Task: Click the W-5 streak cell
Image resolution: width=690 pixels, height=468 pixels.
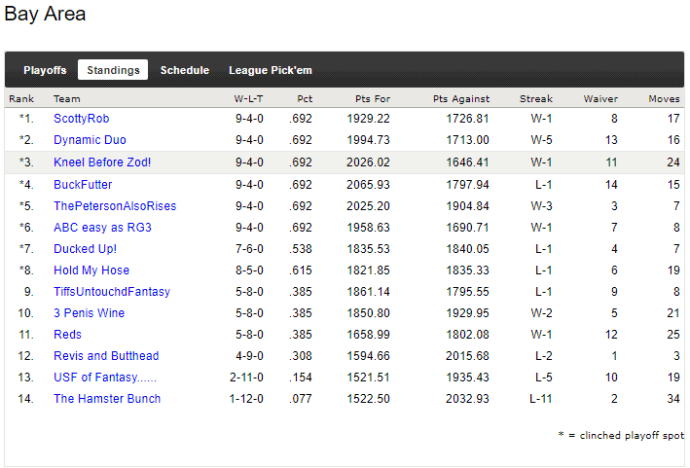Action: point(541,140)
